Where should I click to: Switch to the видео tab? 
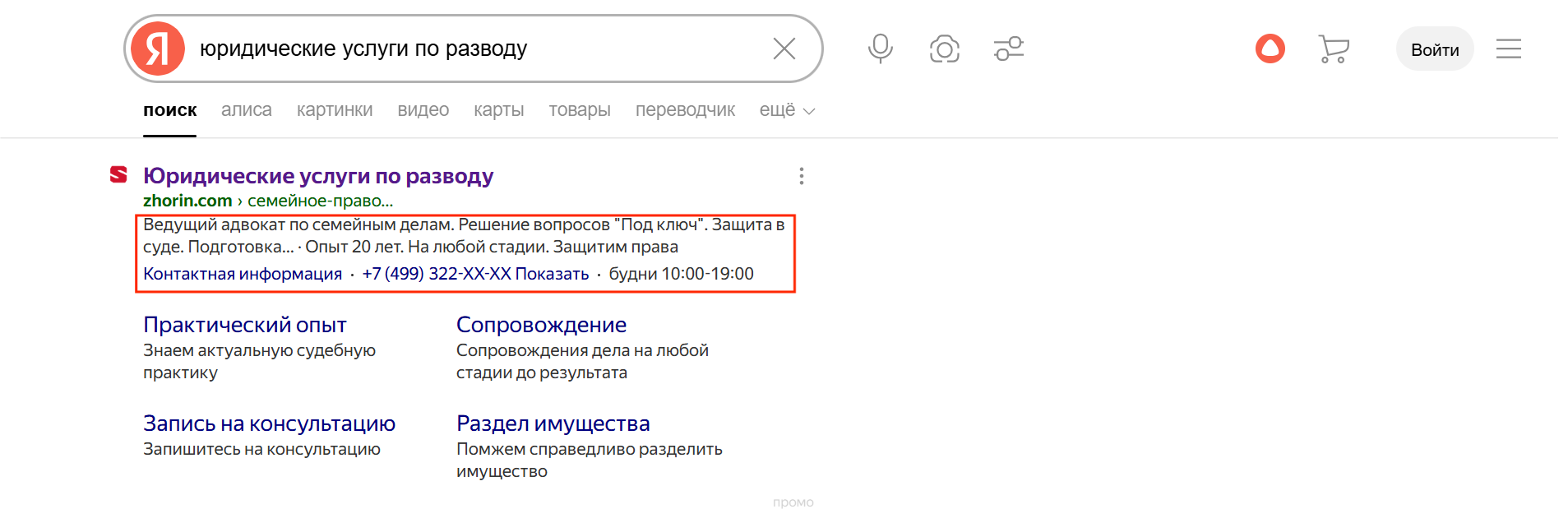click(423, 109)
